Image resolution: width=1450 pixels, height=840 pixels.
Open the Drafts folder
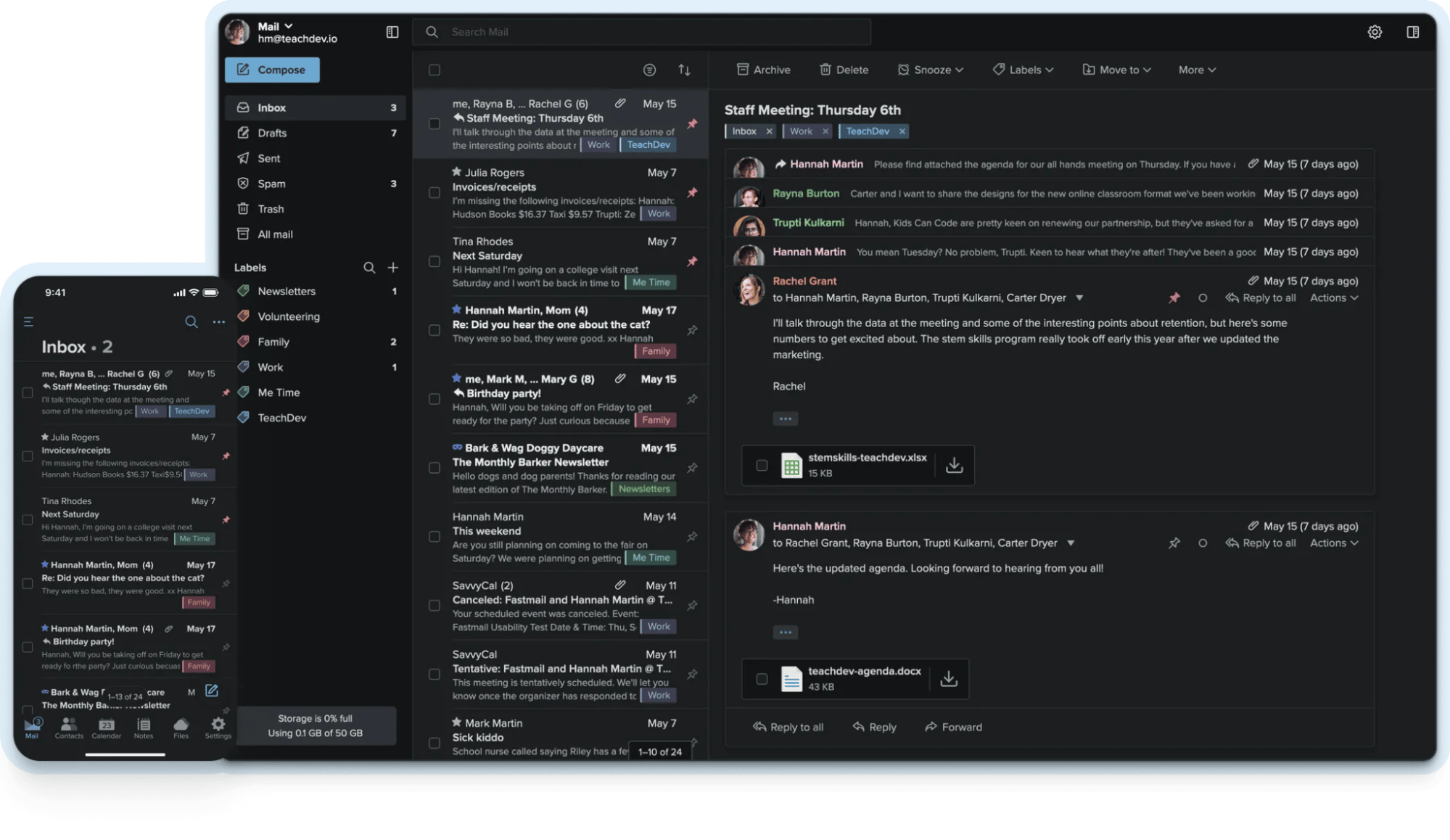[272, 133]
